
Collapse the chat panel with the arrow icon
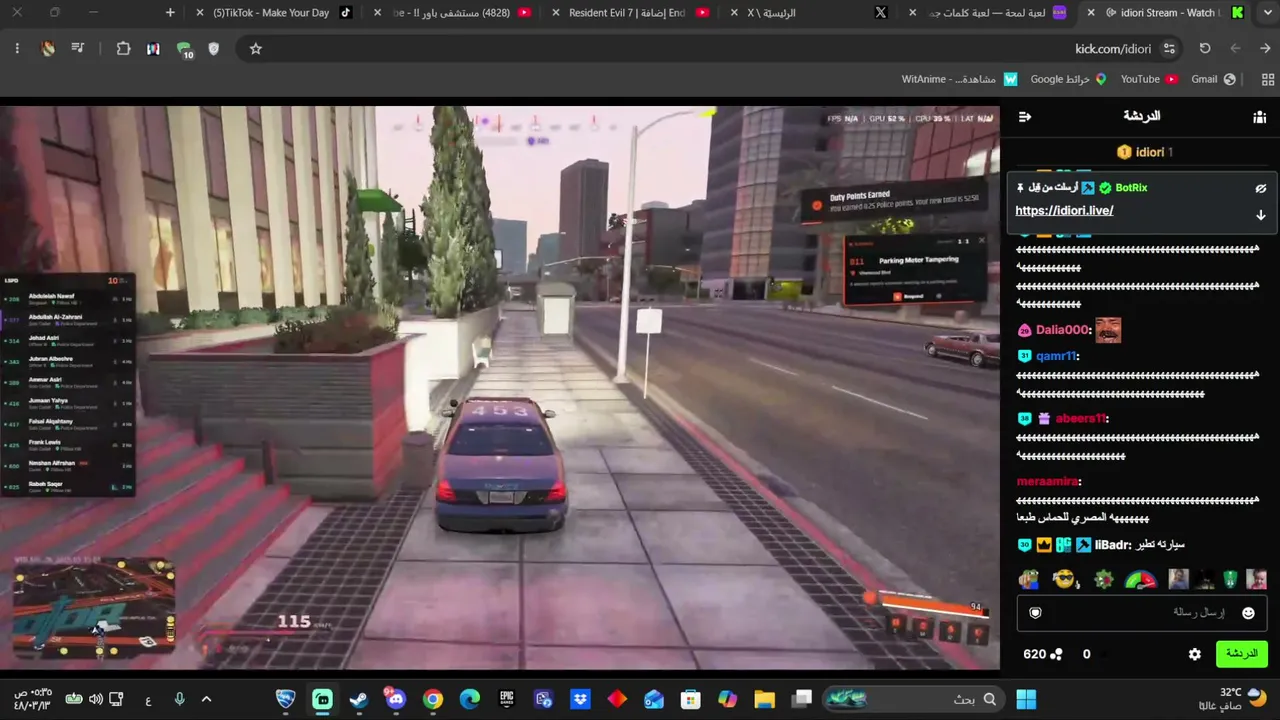coord(1025,117)
